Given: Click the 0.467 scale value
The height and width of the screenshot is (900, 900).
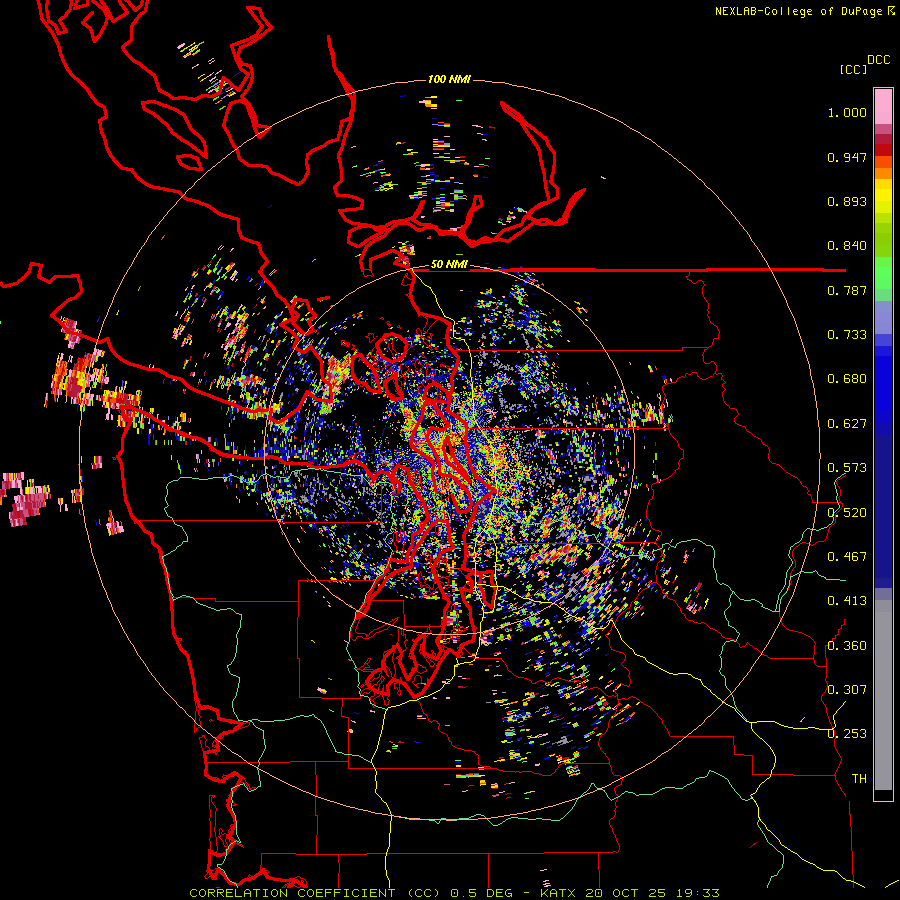Looking at the screenshot, I should (x=847, y=557).
